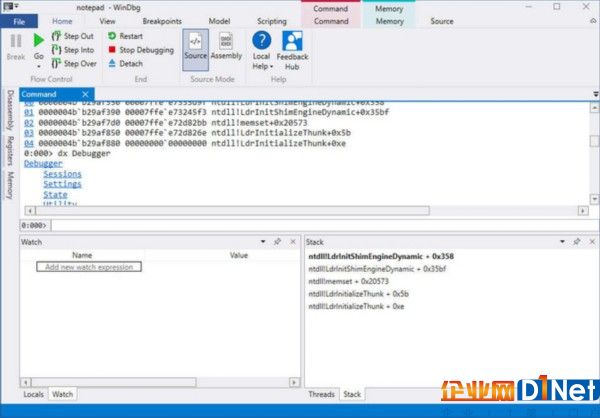
Task: Sort by the Name column header in Watch
Action: [82, 255]
